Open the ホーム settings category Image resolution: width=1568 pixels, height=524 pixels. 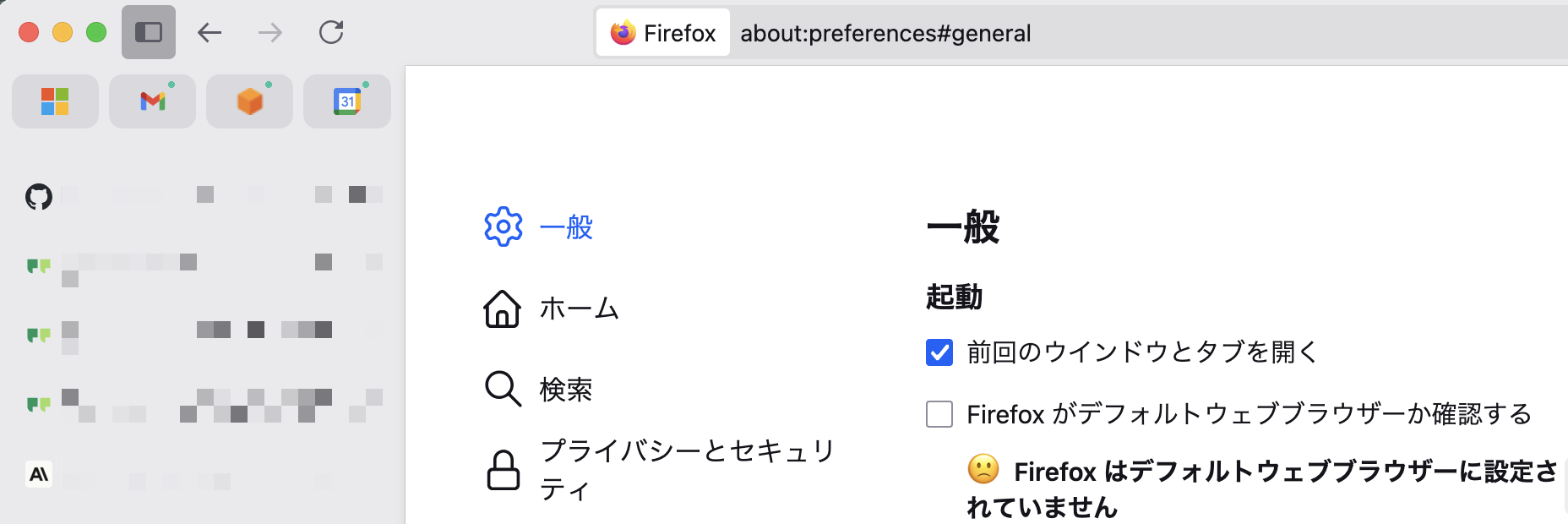pos(579,308)
